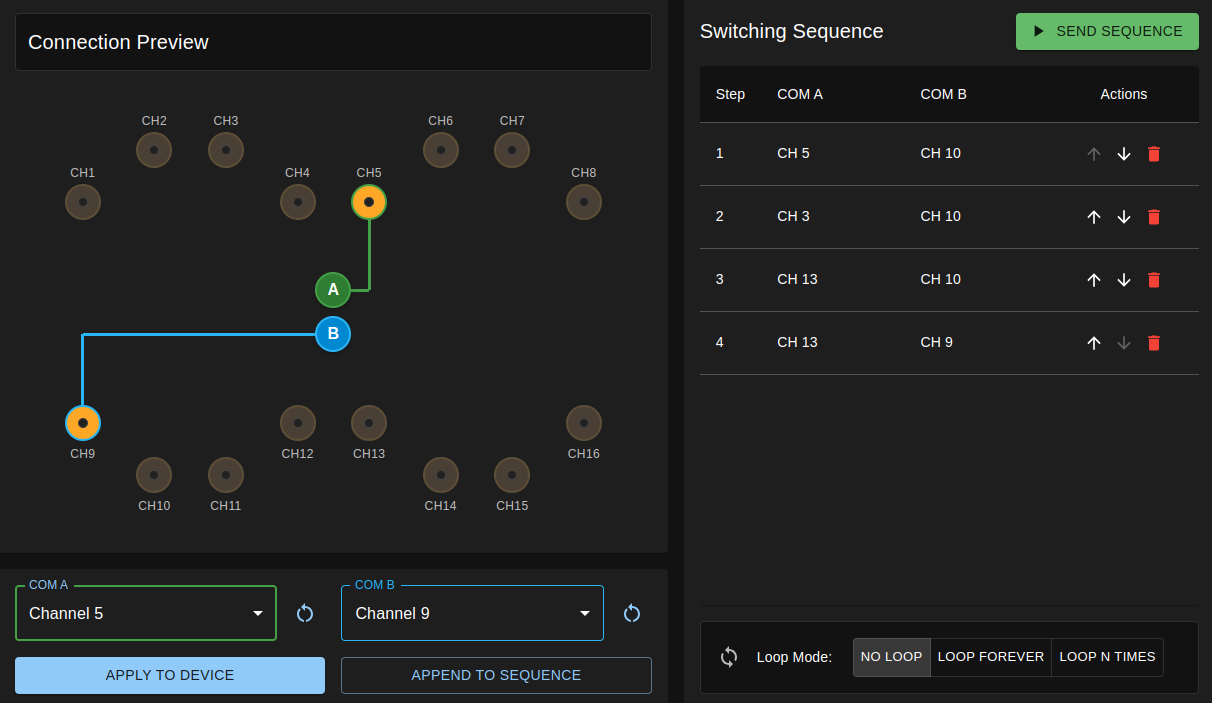Select NO LOOP mode
Viewport: 1212px width, 703px height.
pos(891,657)
